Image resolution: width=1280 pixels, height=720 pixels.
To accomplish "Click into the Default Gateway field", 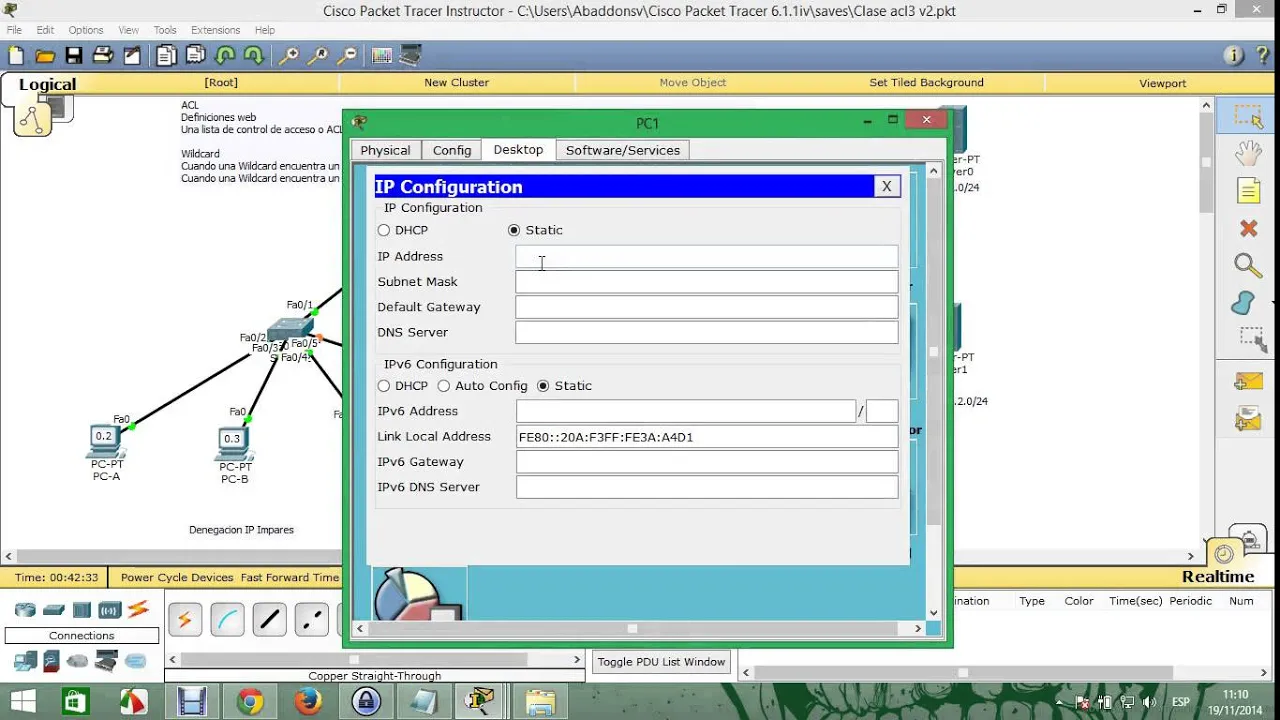I will (x=706, y=307).
